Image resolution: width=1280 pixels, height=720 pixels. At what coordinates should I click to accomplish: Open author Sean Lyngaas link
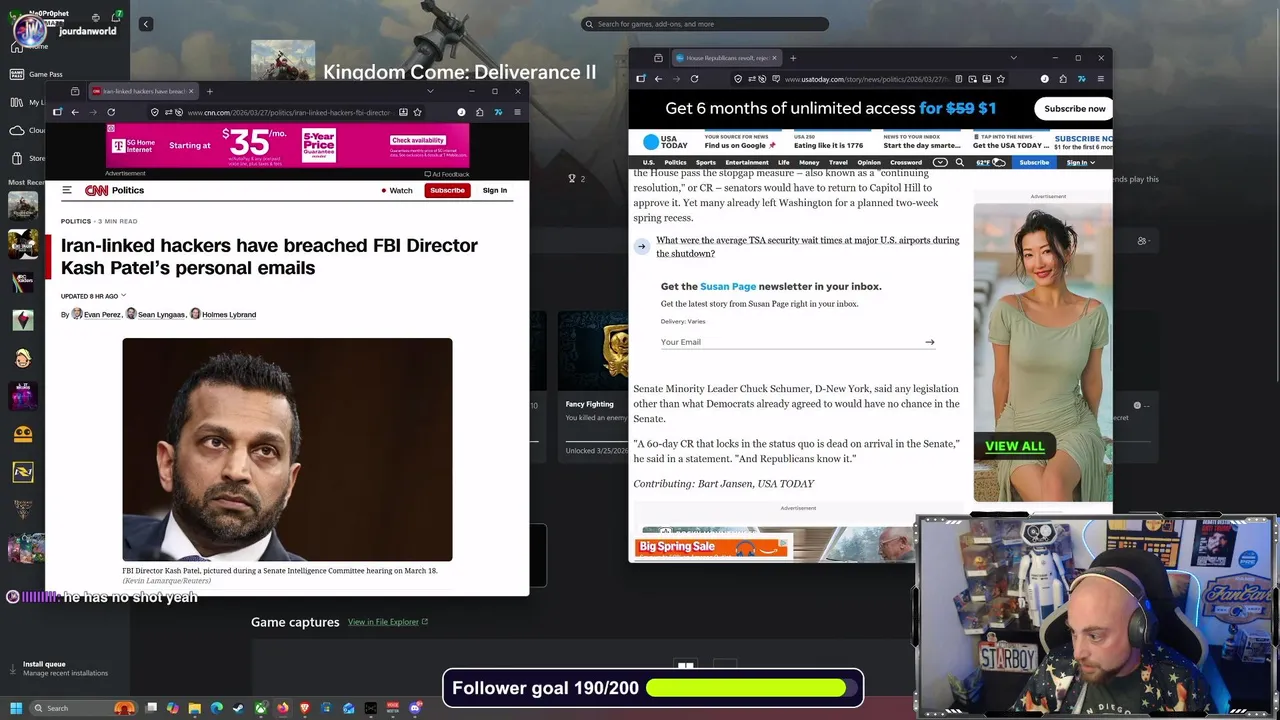(x=161, y=314)
